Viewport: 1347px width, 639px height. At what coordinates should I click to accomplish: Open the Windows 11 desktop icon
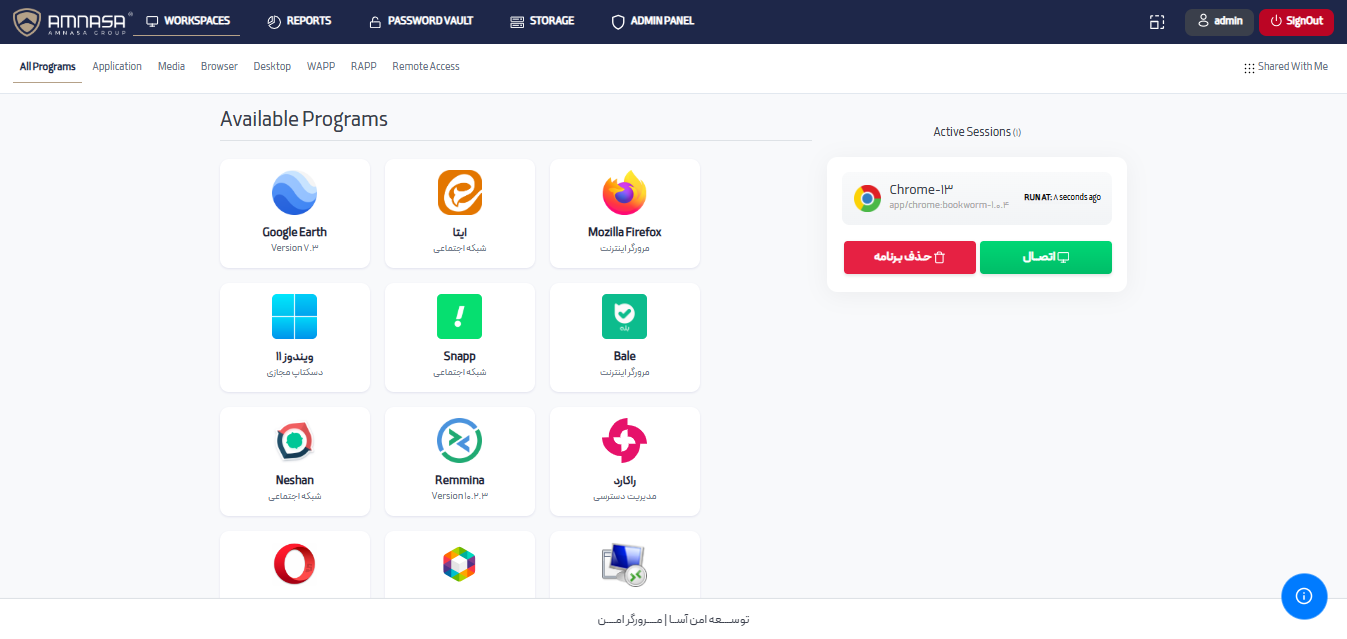(294, 317)
